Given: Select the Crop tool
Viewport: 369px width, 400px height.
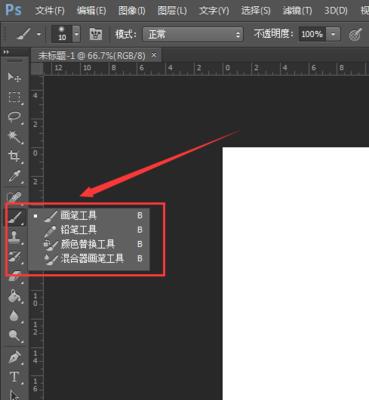Looking at the screenshot, I should (14, 157).
